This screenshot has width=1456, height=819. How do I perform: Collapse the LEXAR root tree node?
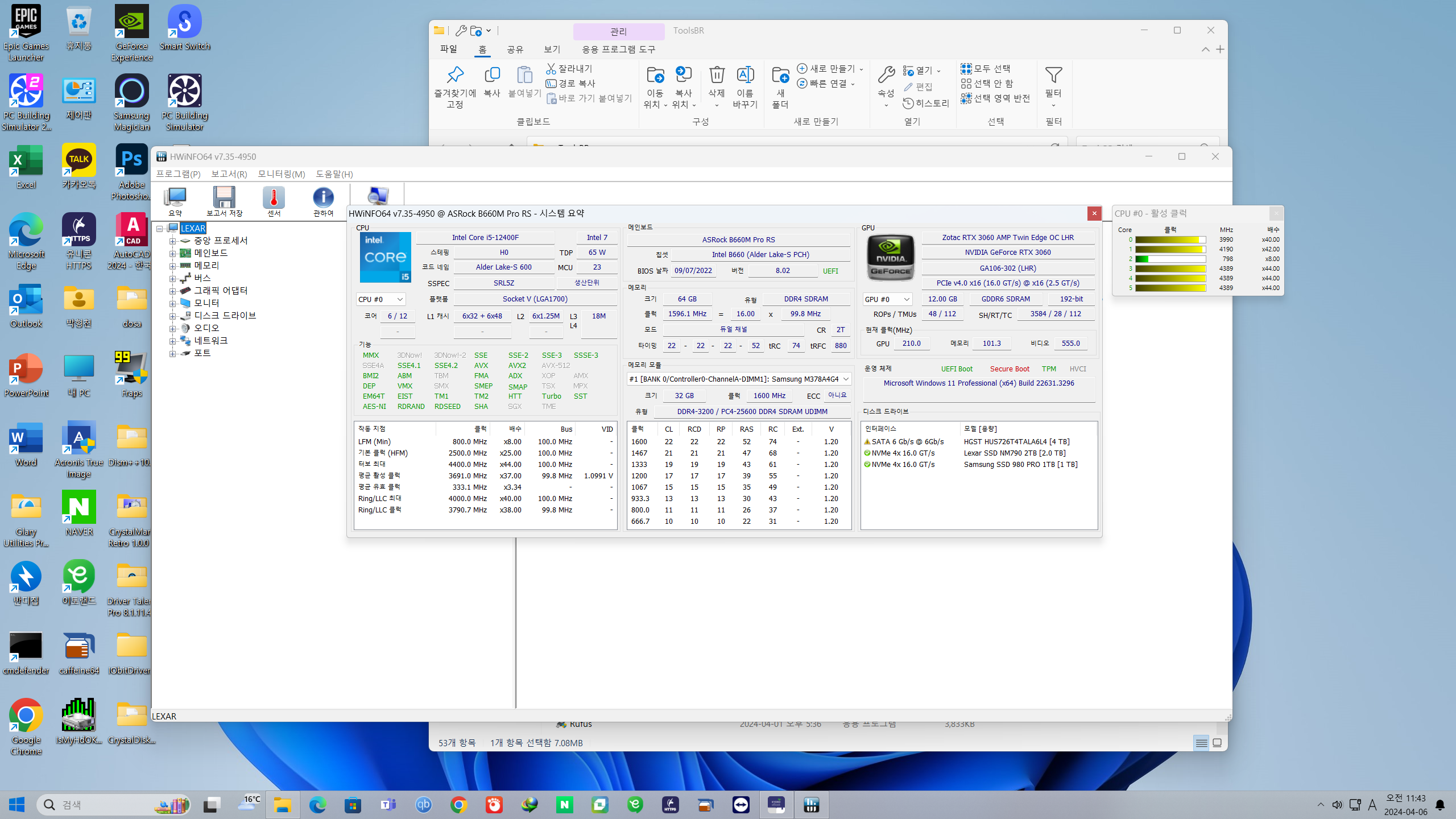pos(160,229)
